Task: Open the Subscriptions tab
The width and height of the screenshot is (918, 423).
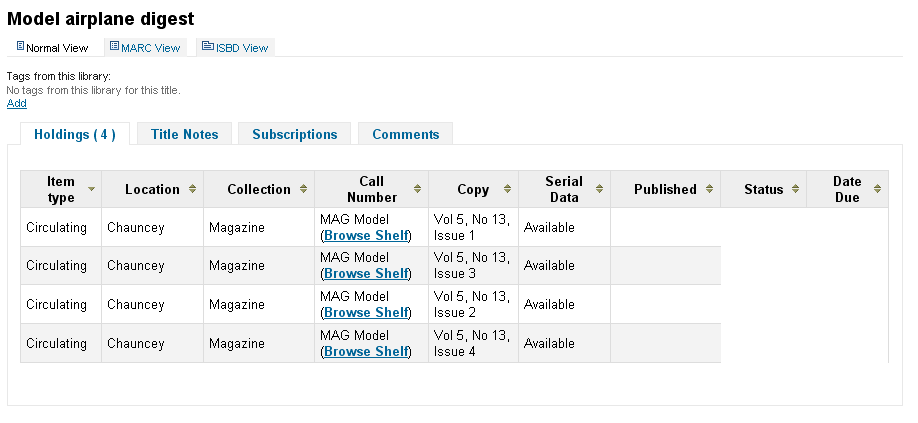Action: coord(294,134)
